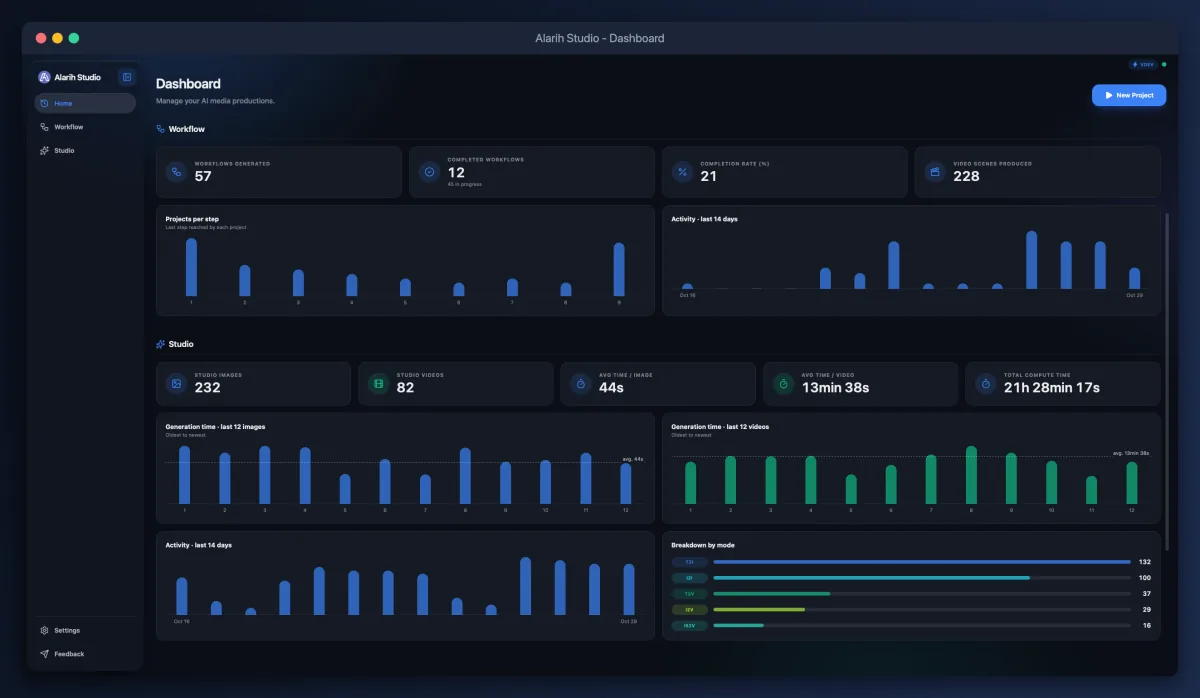The width and height of the screenshot is (1200, 698).
Task: Click the Video Scenes Produced clapperboard icon
Action: coord(935,171)
